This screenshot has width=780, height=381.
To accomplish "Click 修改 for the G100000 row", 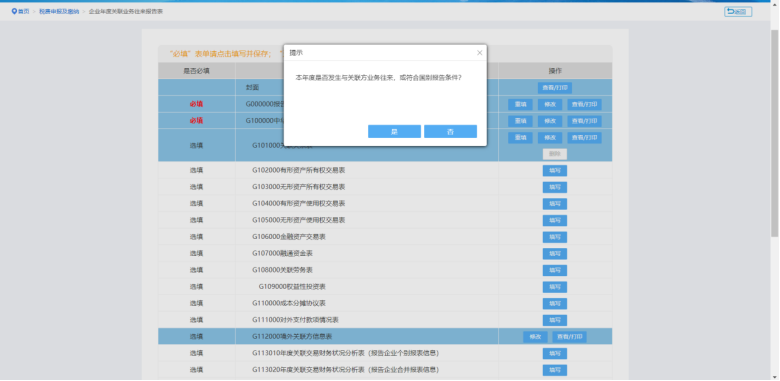I will (x=550, y=121).
